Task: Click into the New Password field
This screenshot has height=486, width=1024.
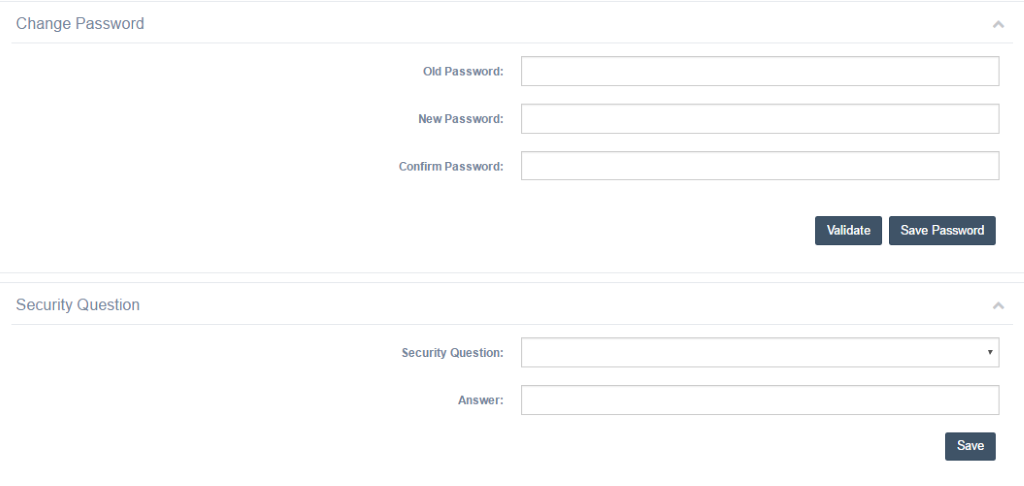Action: tap(760, 119)
